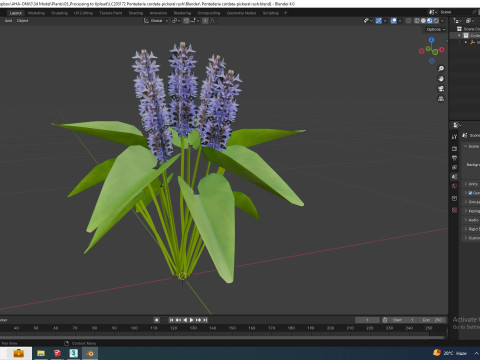Open the viewport Options dropdown

click(x=436, y=29)
